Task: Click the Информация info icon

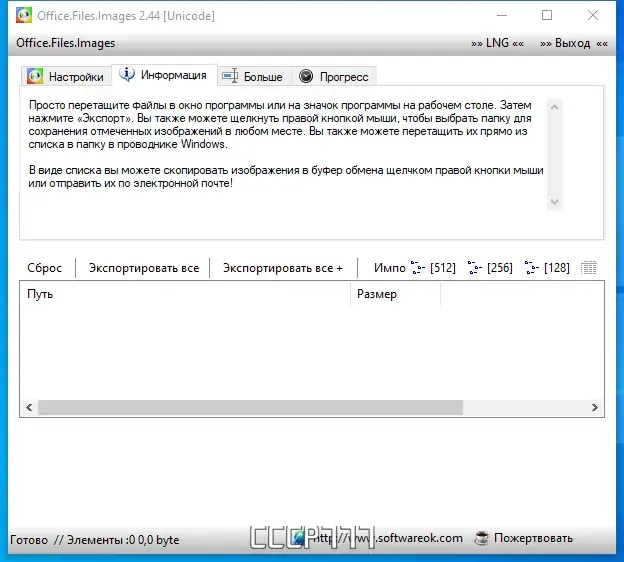Action: [127, 74]
